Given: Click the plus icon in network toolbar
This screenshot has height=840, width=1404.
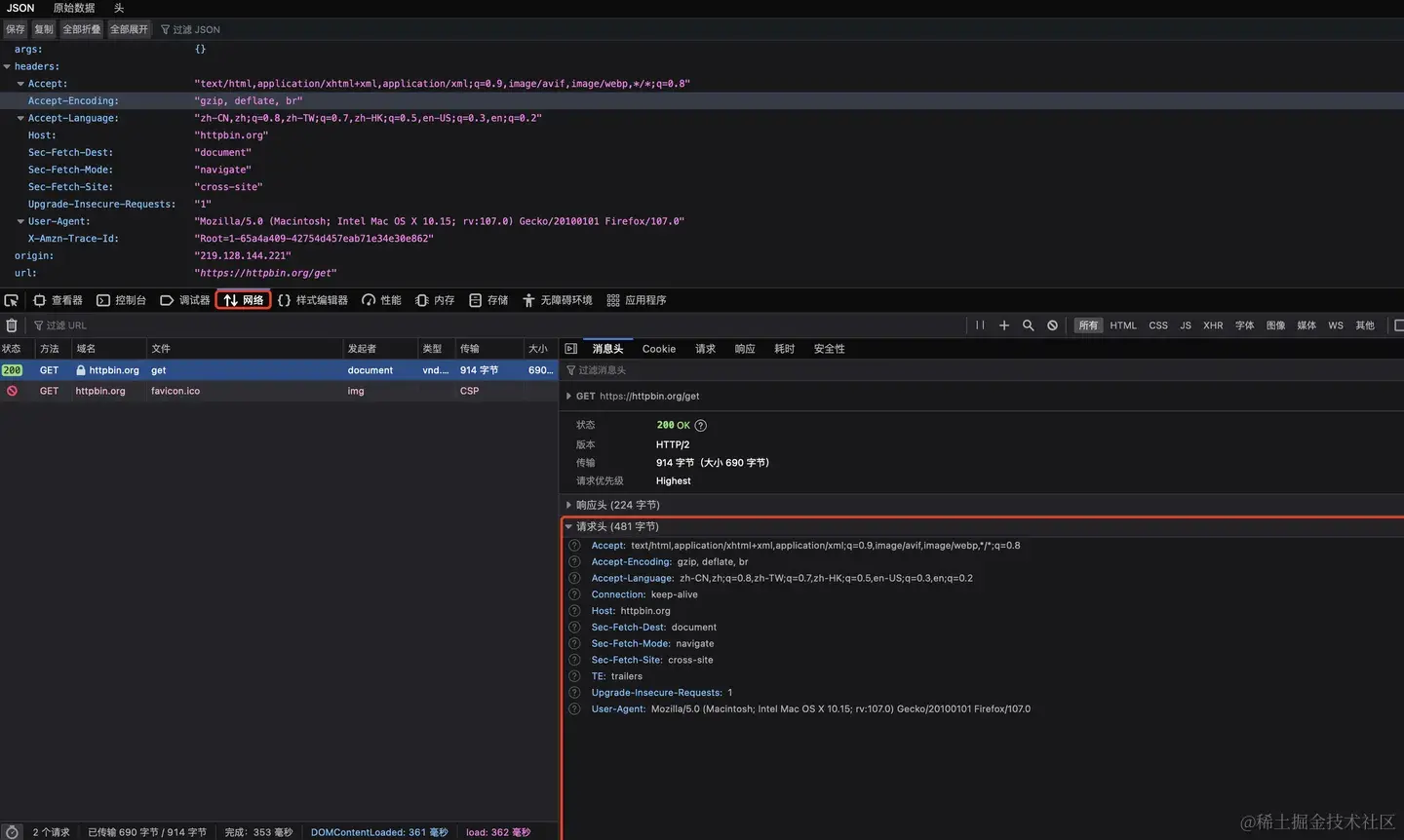Looking at the screenshot, I should point(1004,325).
